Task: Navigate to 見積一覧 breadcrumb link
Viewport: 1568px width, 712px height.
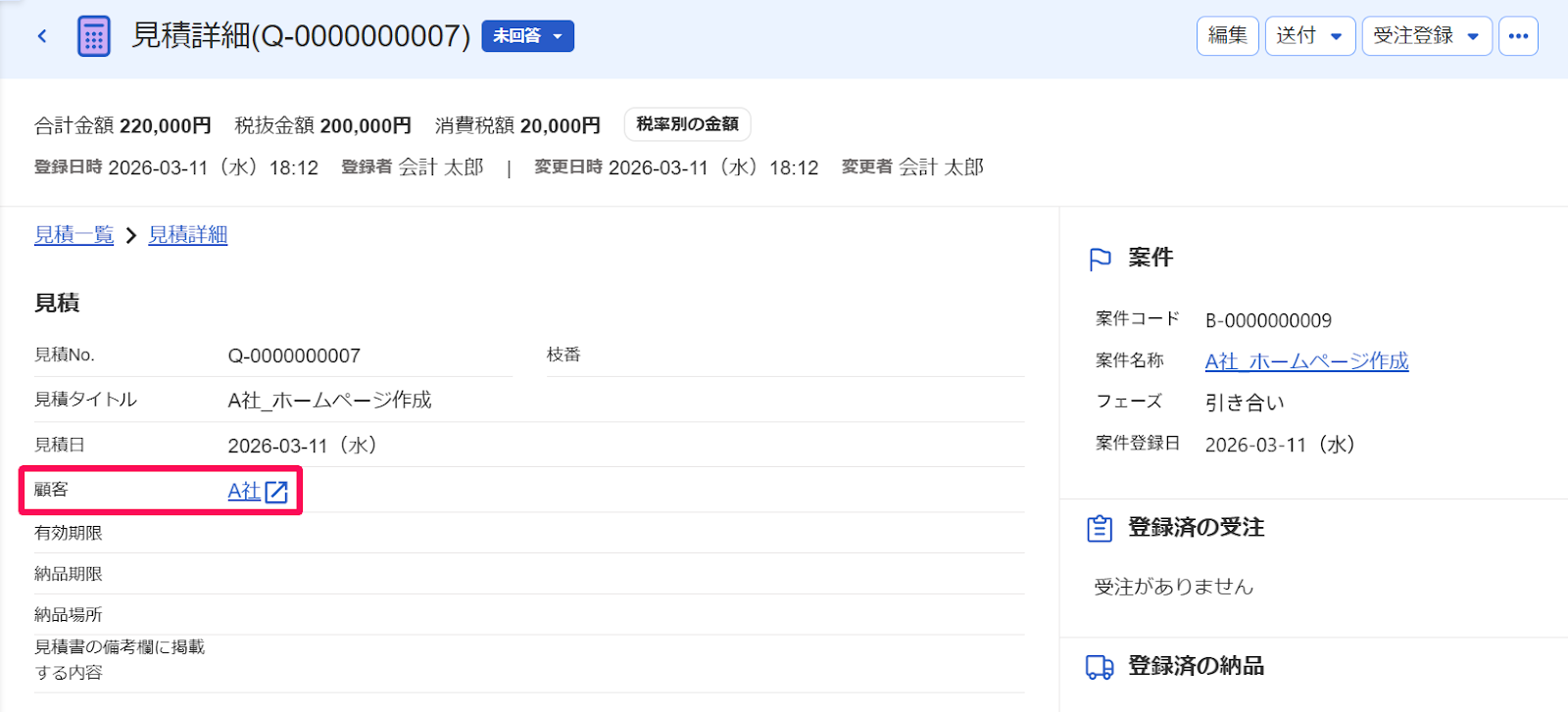Action: [x=74, y=235]
